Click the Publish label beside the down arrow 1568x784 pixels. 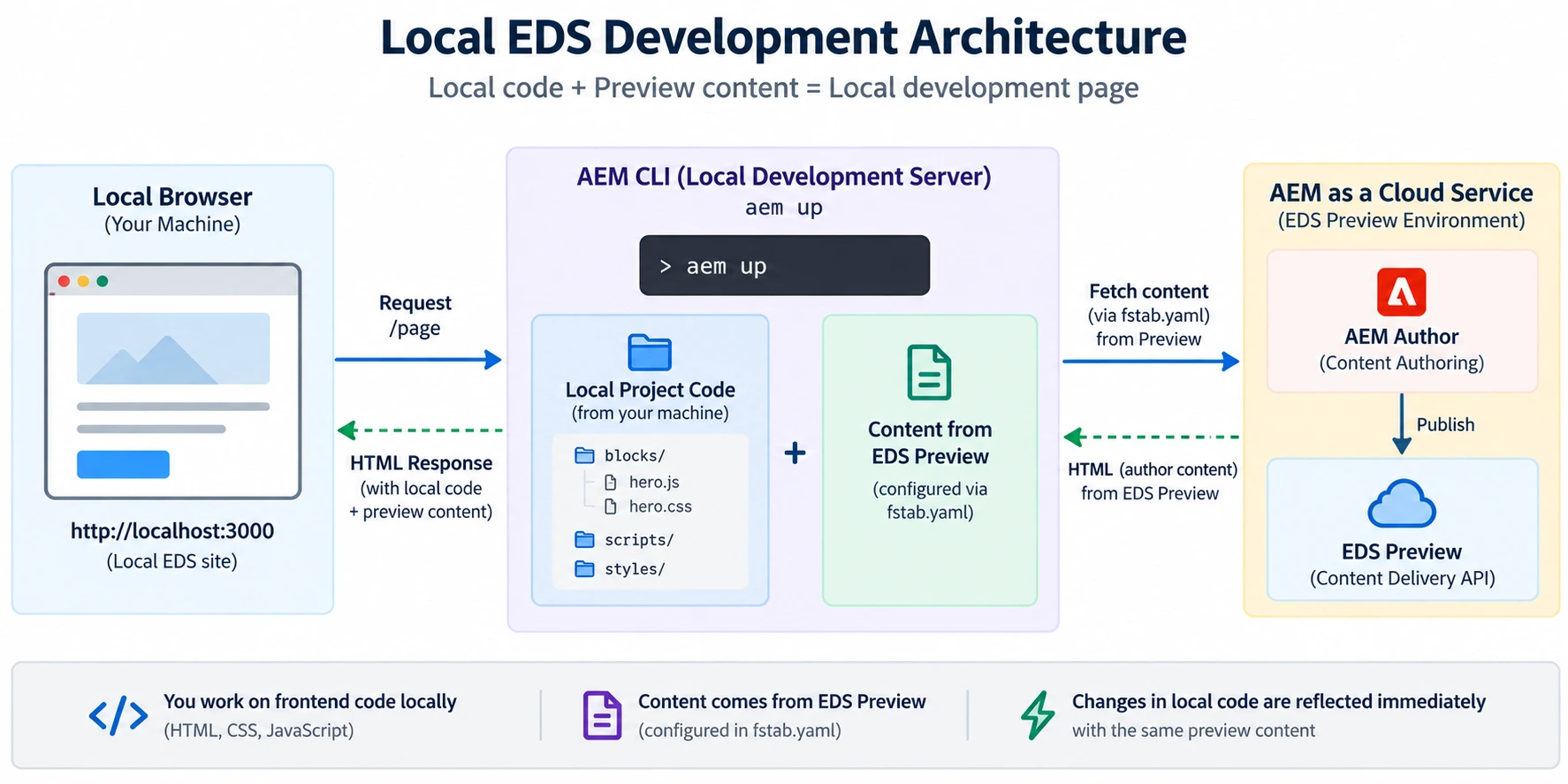coord(1445,425)
